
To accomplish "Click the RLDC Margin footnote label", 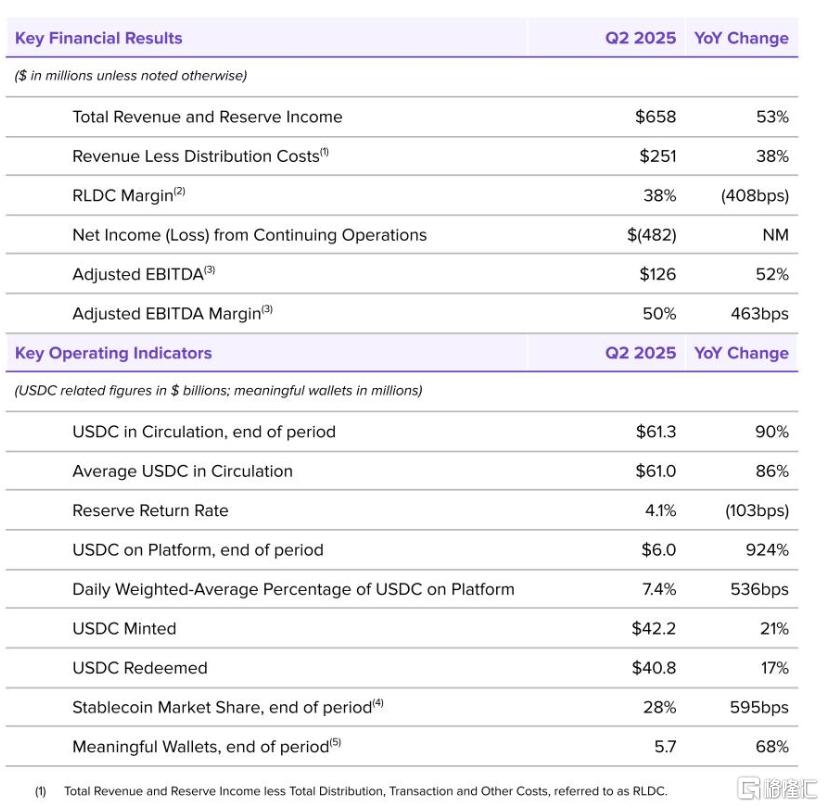I will click(x=129, y=195).
